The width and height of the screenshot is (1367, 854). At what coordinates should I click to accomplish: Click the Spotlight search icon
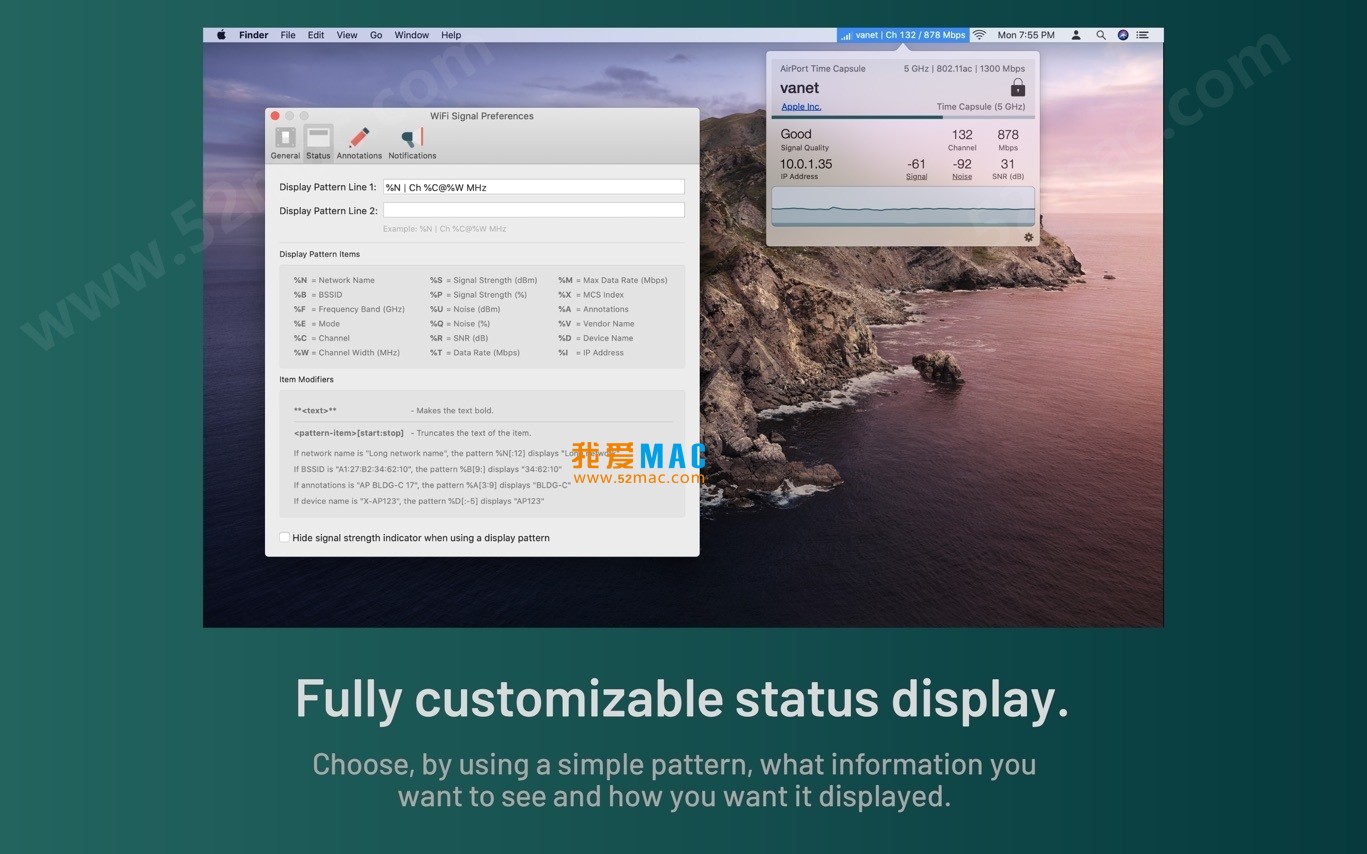pyautogui.click(x=1100, y=35)
